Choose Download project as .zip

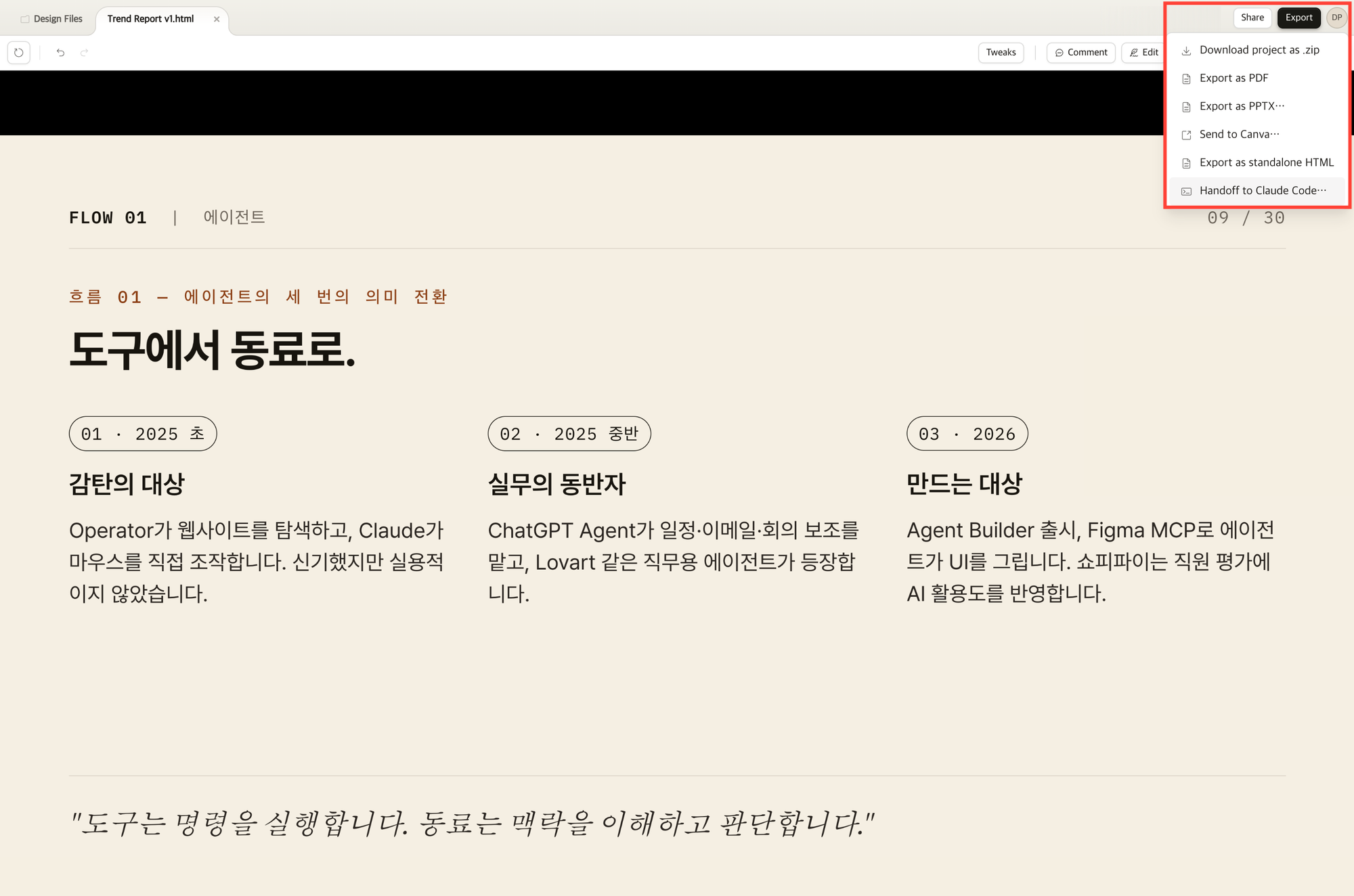click(x=1259, y=50)
